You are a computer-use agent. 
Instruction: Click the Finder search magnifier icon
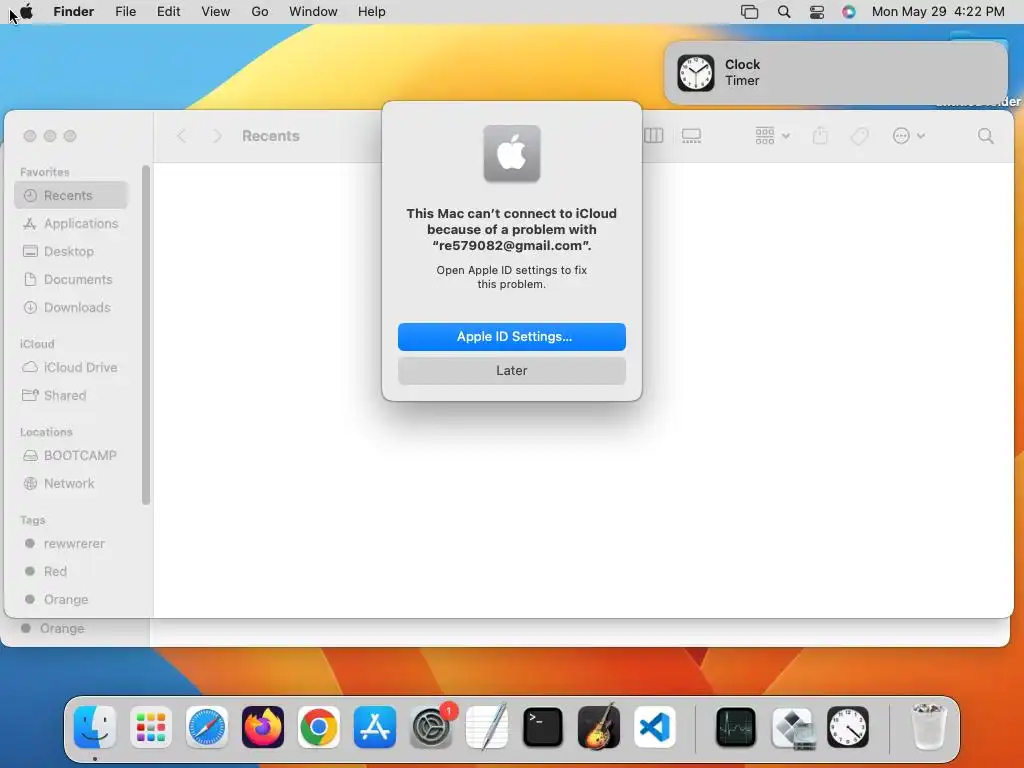tap(985, 136)
